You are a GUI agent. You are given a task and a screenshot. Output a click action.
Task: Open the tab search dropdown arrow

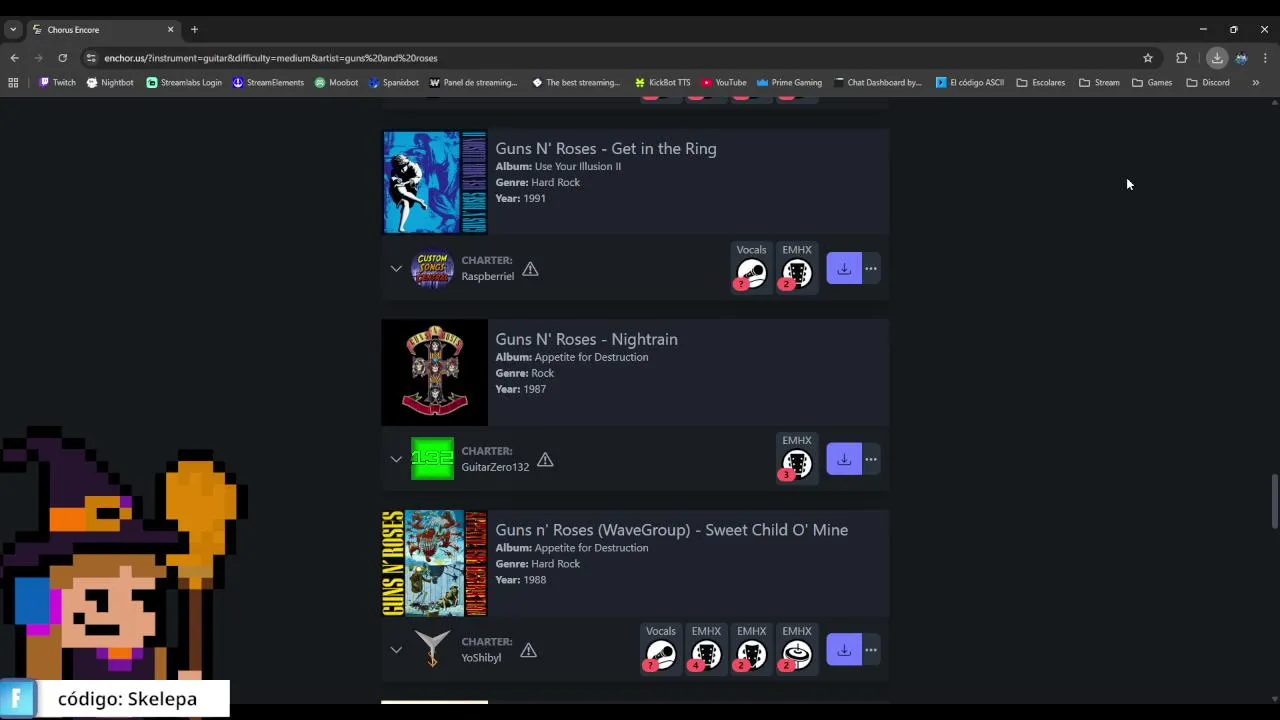(13, 29)
